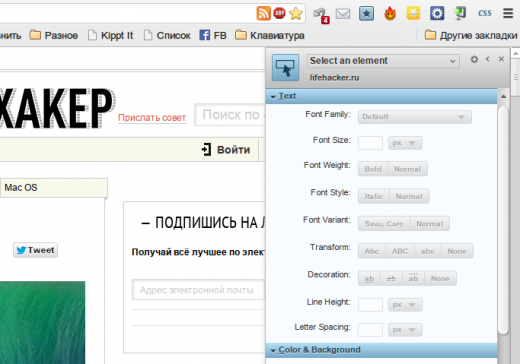This screenshot has width=520, height=364.
Task: Open the Select an element dropdown
Action: [x=383, y=61]
